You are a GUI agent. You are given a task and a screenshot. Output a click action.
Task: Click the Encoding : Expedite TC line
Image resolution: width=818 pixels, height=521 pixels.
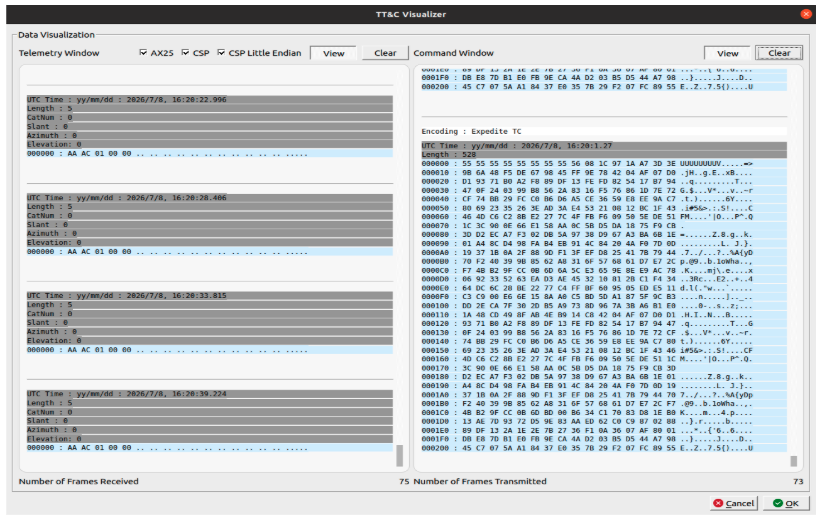point(604,131)
